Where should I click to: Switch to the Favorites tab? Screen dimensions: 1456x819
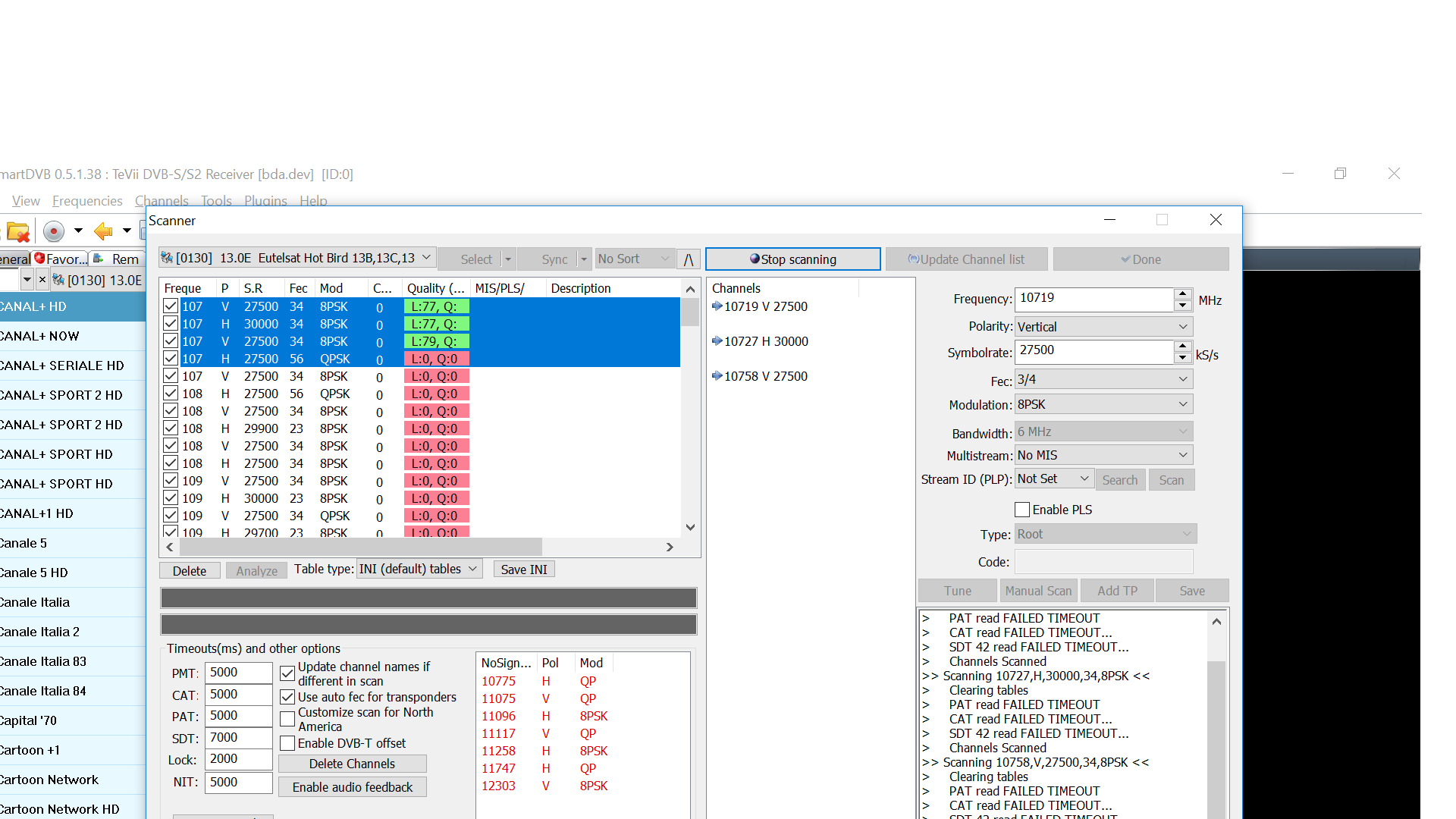(x=60, y=259)
